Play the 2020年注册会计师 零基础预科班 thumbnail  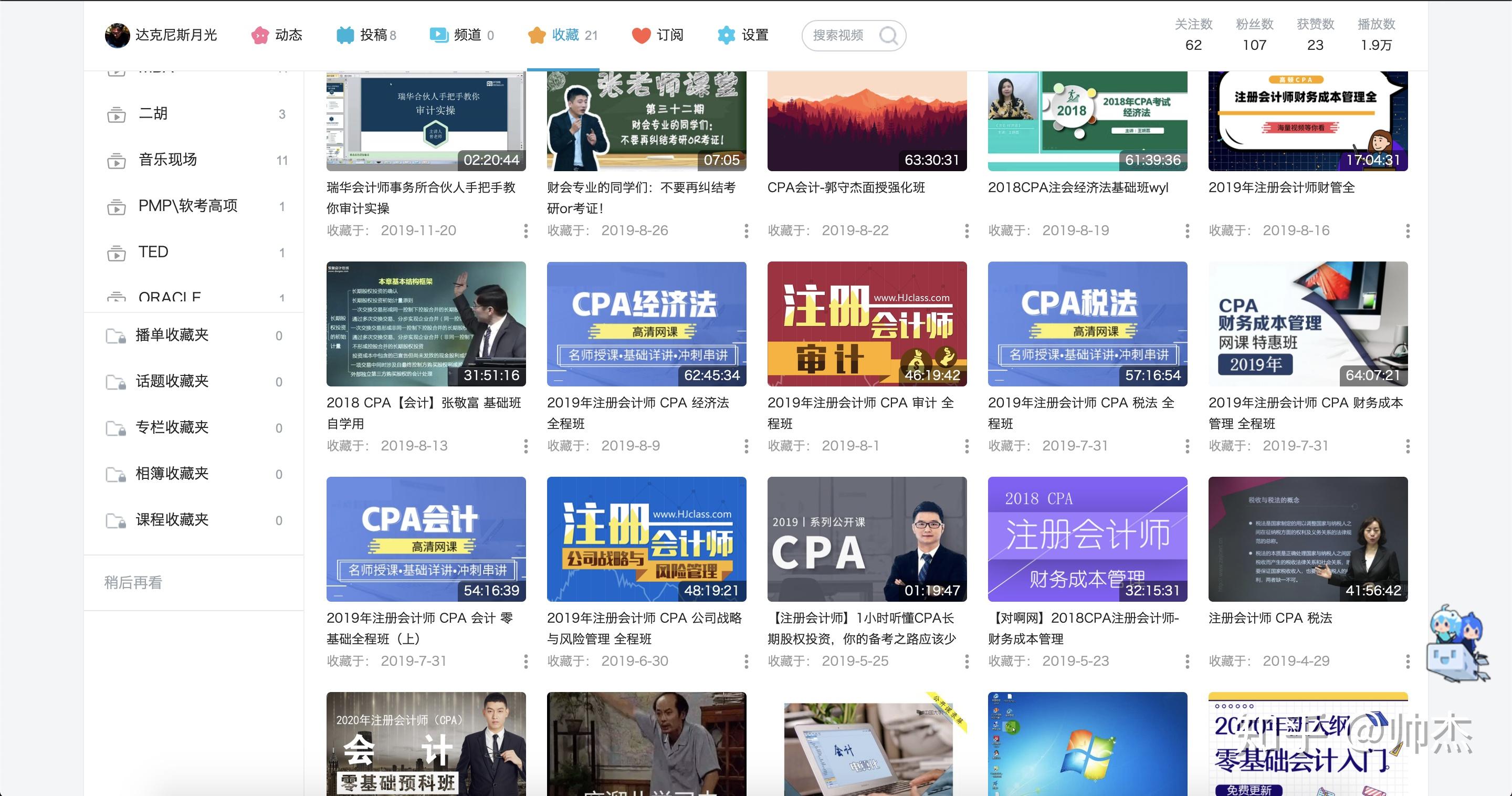point(426,743)
